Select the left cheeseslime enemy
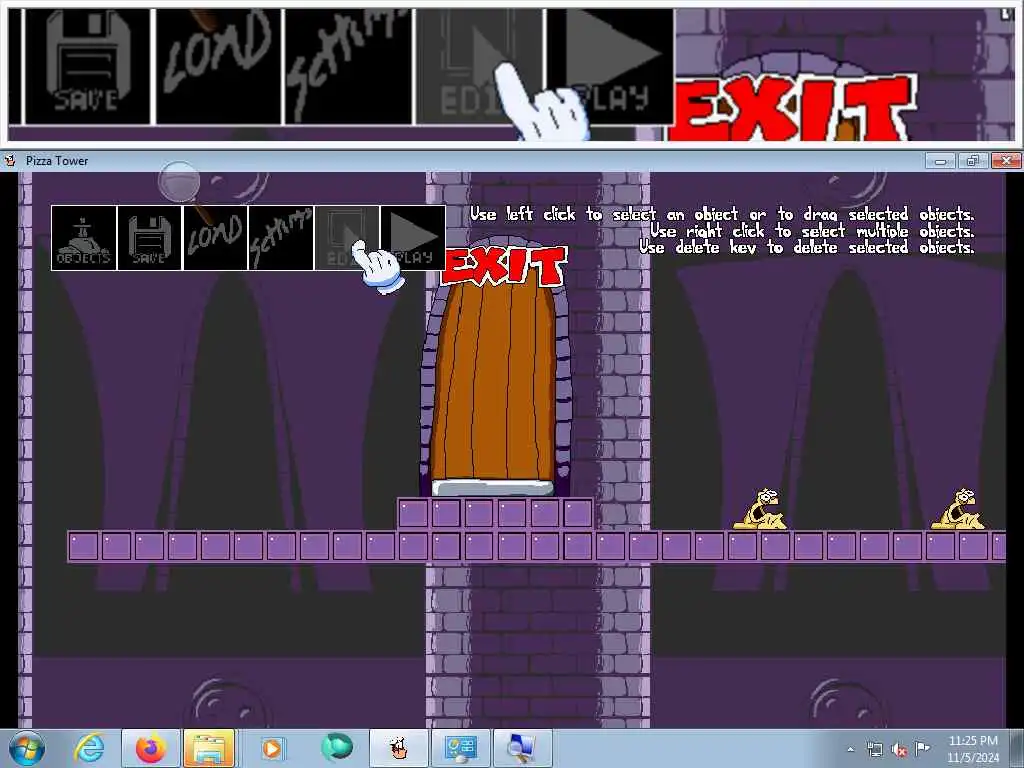This screenshot has height=768, width=1024. [760, 509]
